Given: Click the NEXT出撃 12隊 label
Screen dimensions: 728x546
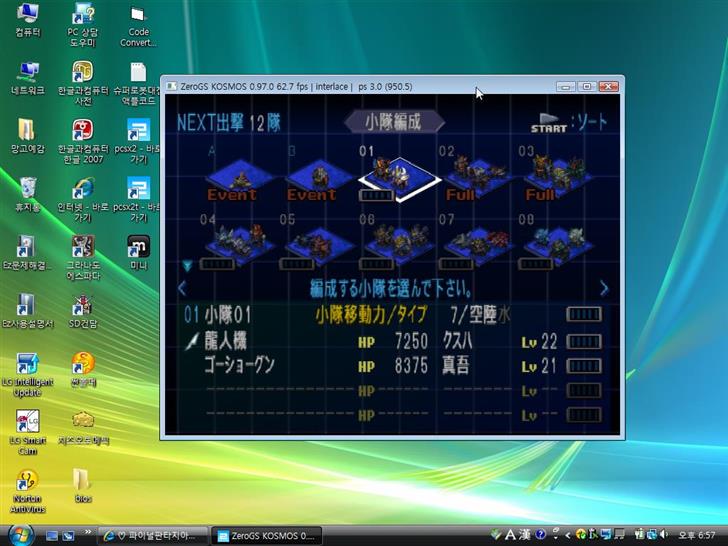Looking at the screenshot, I should pyautogui.click(x=228, y=123).
